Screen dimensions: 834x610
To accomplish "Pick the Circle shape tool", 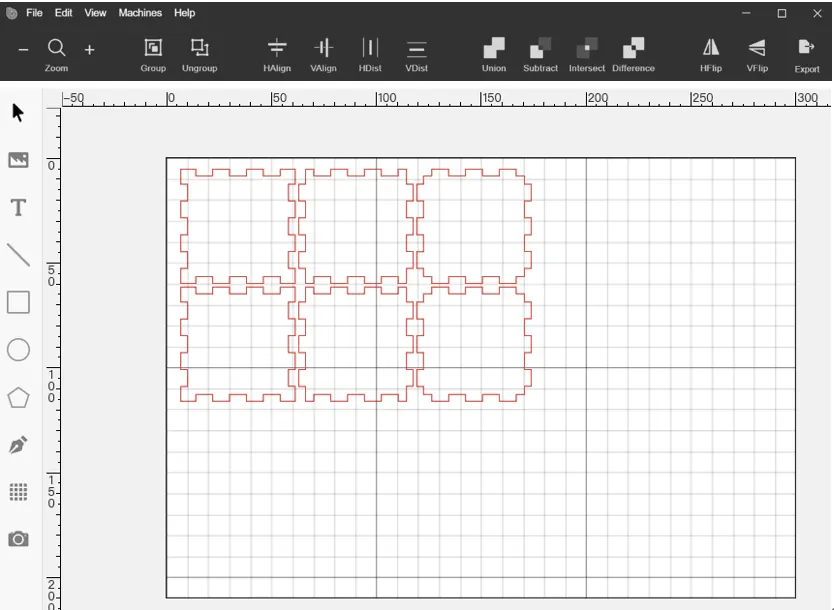I will 18,350.
